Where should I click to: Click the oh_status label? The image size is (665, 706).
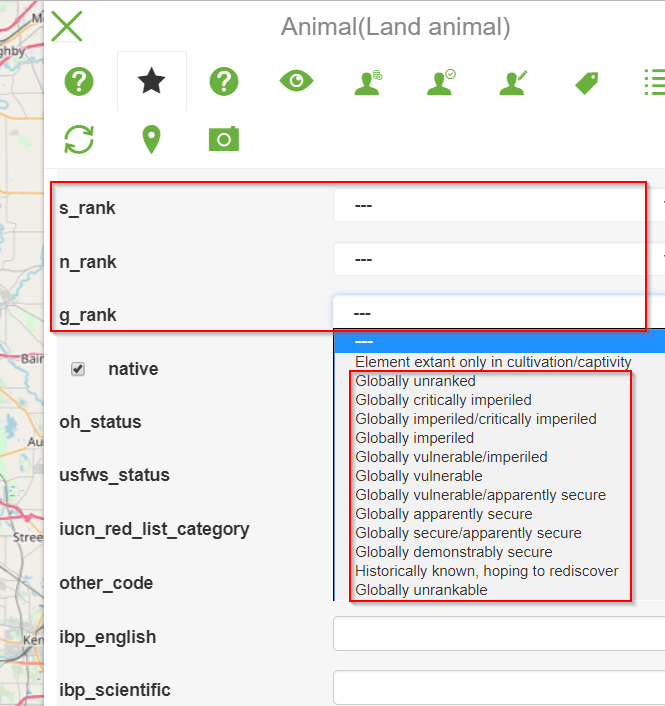click(100, 422)
